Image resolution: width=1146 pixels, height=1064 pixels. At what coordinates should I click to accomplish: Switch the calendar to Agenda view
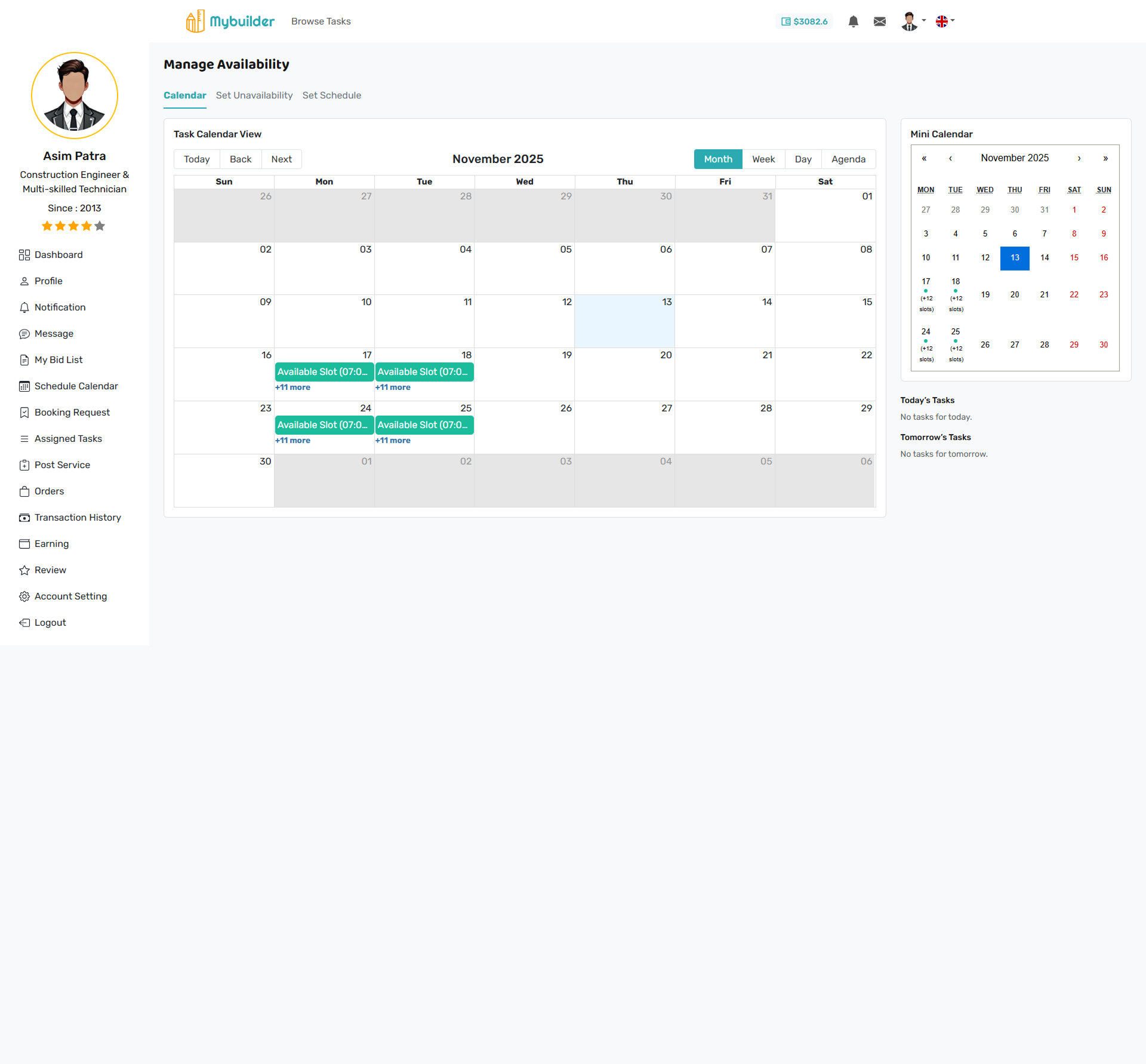848,159
